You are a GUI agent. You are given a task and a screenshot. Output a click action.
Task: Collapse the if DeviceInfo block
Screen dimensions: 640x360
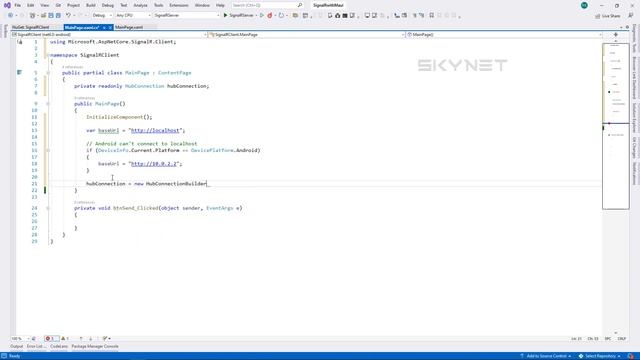48,150
